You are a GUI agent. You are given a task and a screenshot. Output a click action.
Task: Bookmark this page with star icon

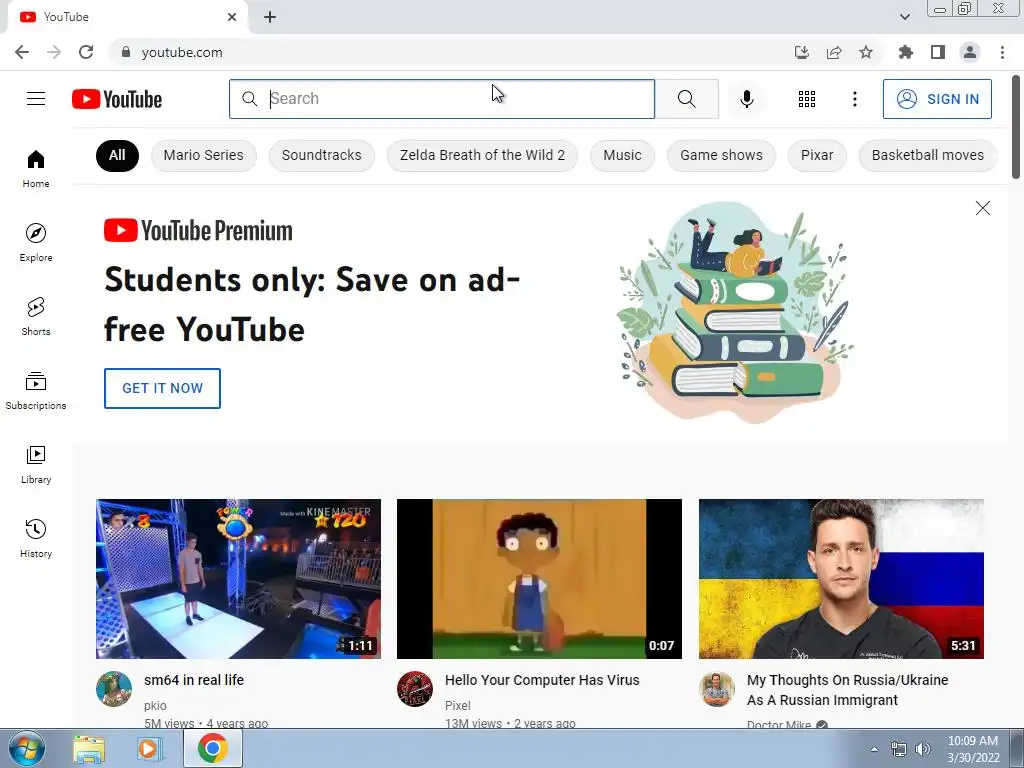point(866,52)
